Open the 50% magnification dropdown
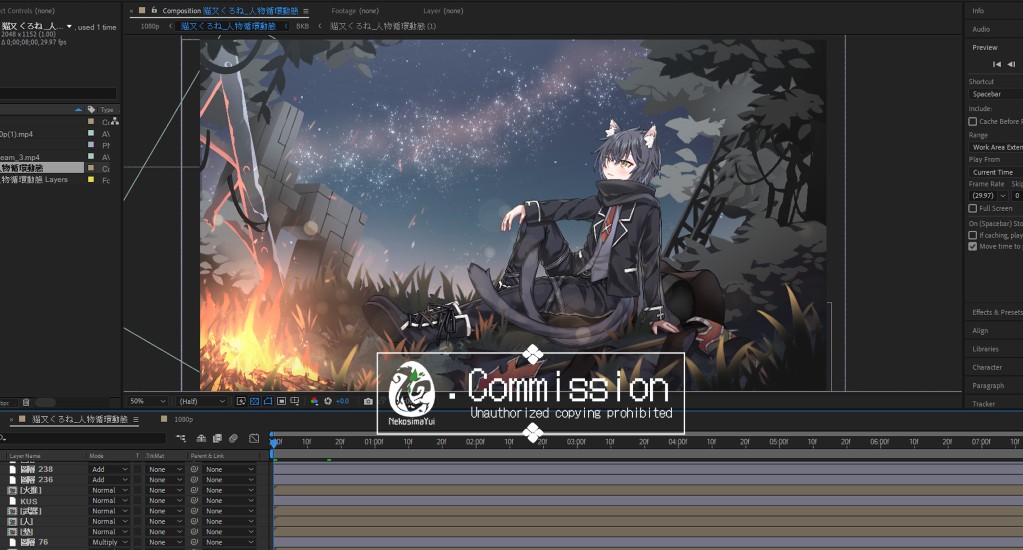The width and height of the screenshot is (1023, 550). (x=148, y=401)
